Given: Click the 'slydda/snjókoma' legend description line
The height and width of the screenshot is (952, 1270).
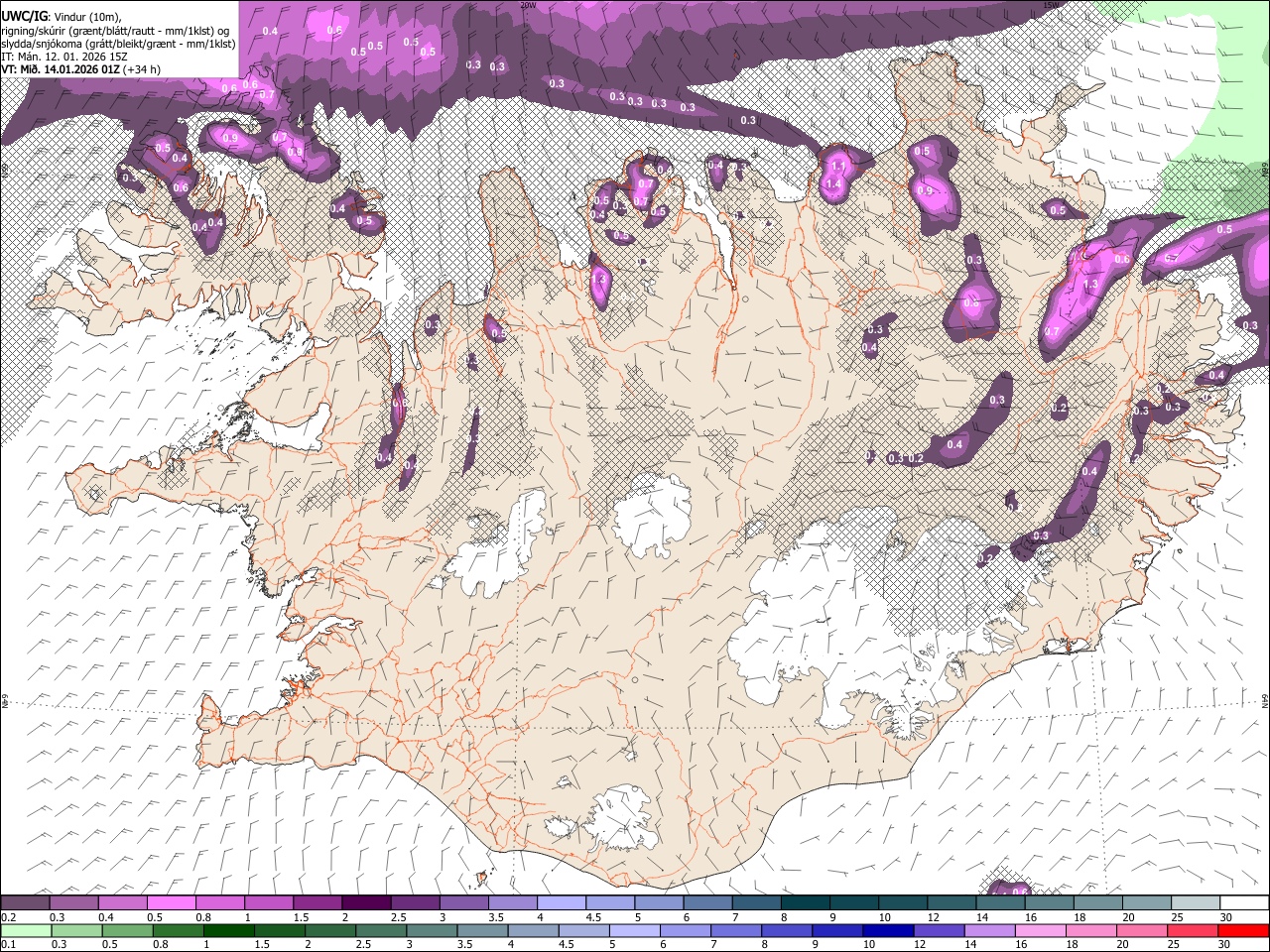Looking at the screenshot, I should (x=118, y=44).
